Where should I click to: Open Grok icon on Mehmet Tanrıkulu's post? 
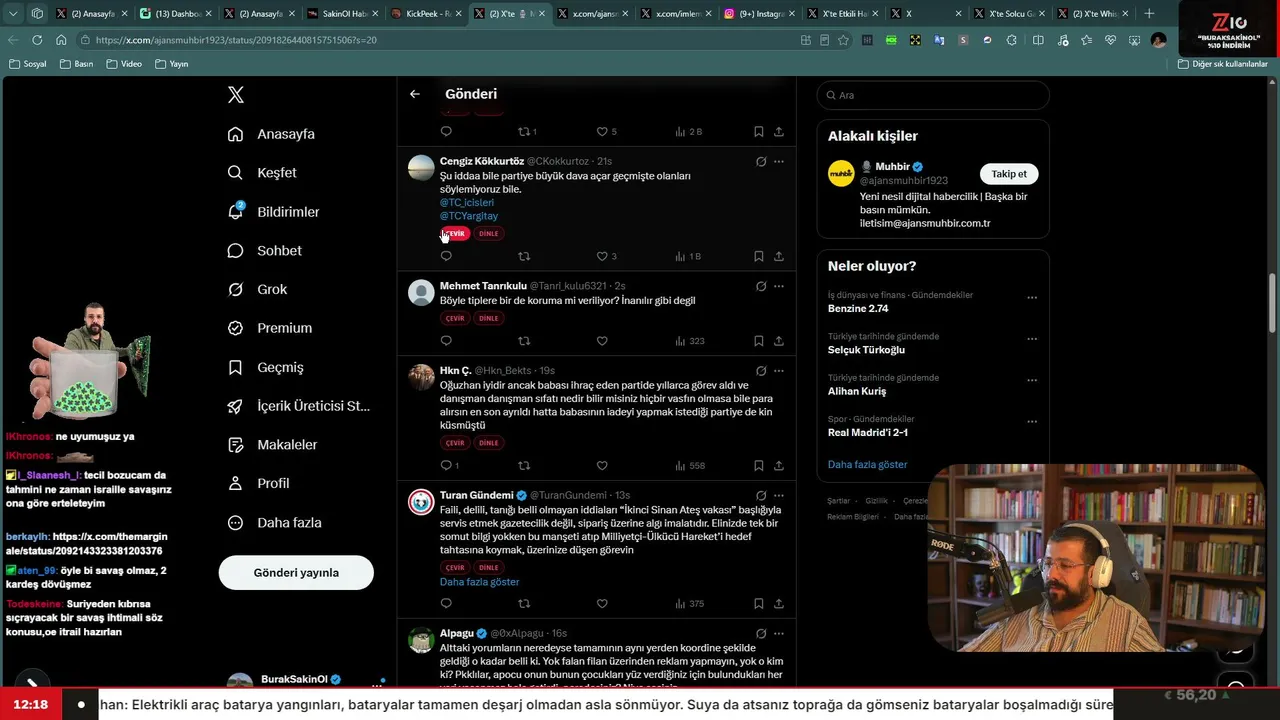[x=761, y=286]
